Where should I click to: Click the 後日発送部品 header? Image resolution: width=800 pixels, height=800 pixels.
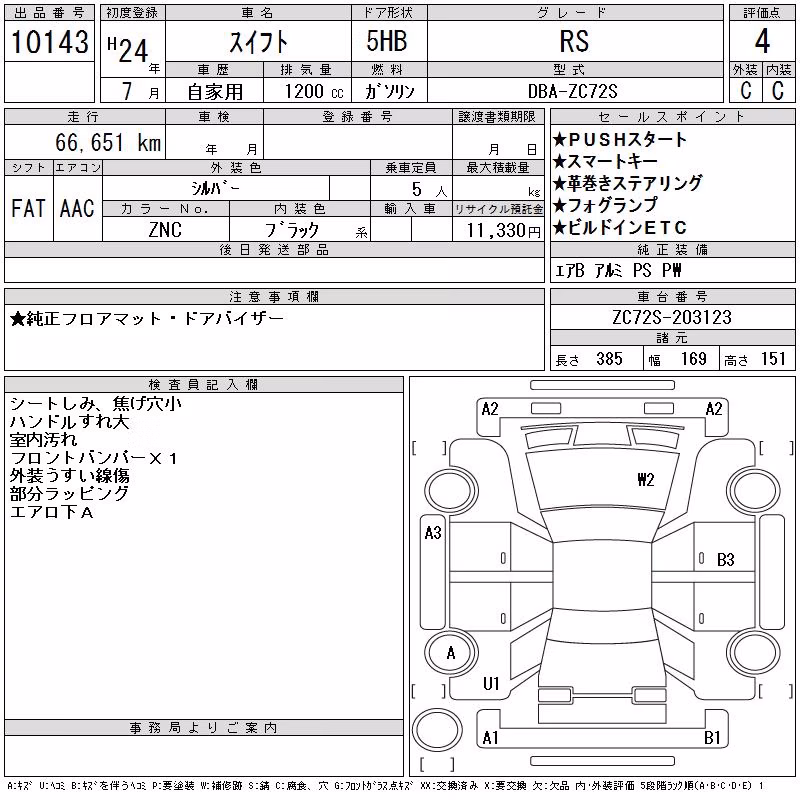click(x=274, y=249)
